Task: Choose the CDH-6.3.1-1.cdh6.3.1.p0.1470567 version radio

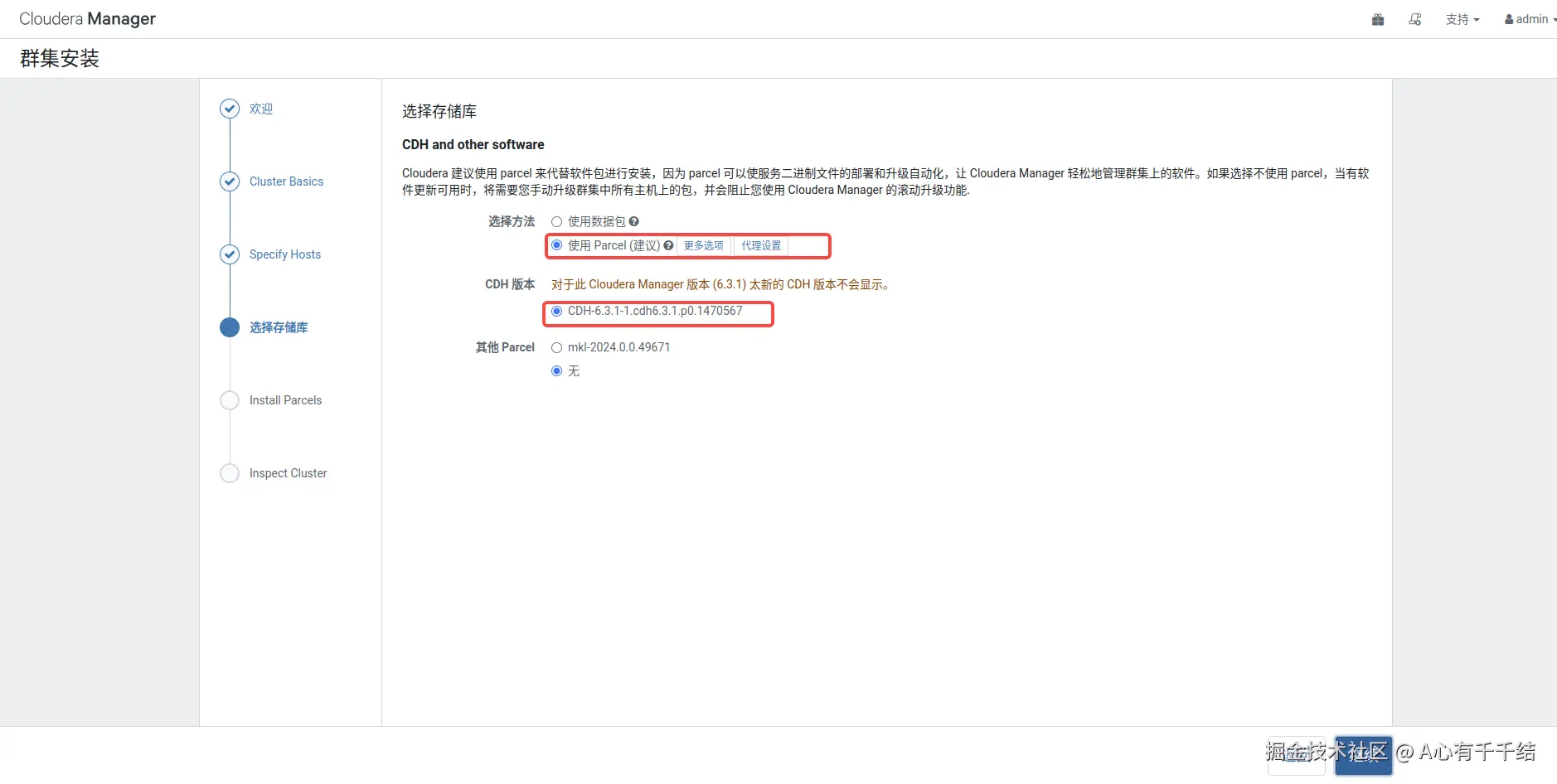Action: pos(557,311)
